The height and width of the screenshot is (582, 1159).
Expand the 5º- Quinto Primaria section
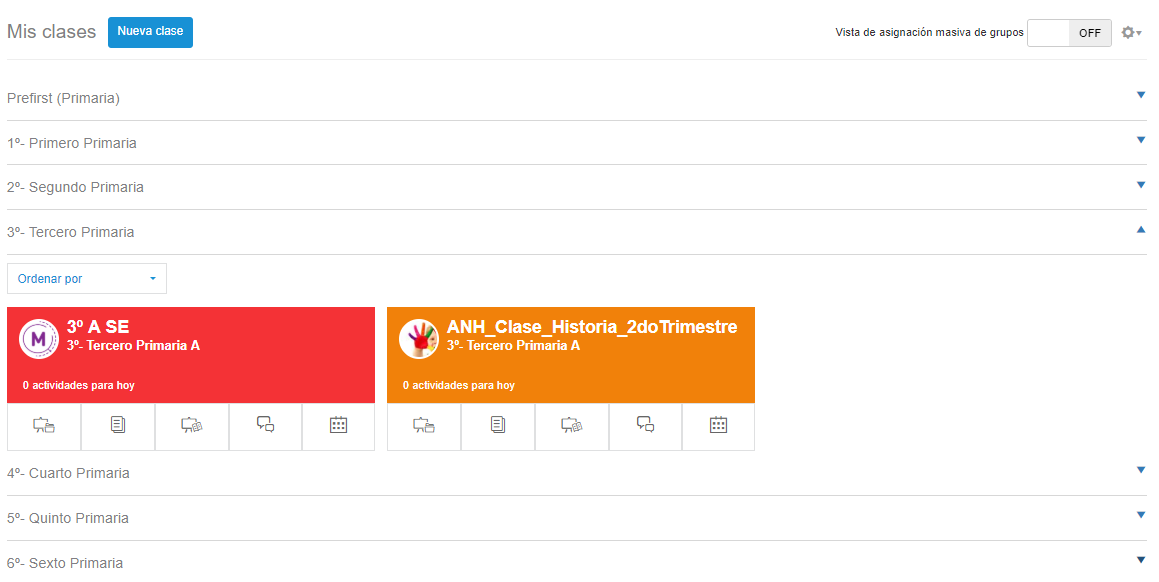point(1141,516)
